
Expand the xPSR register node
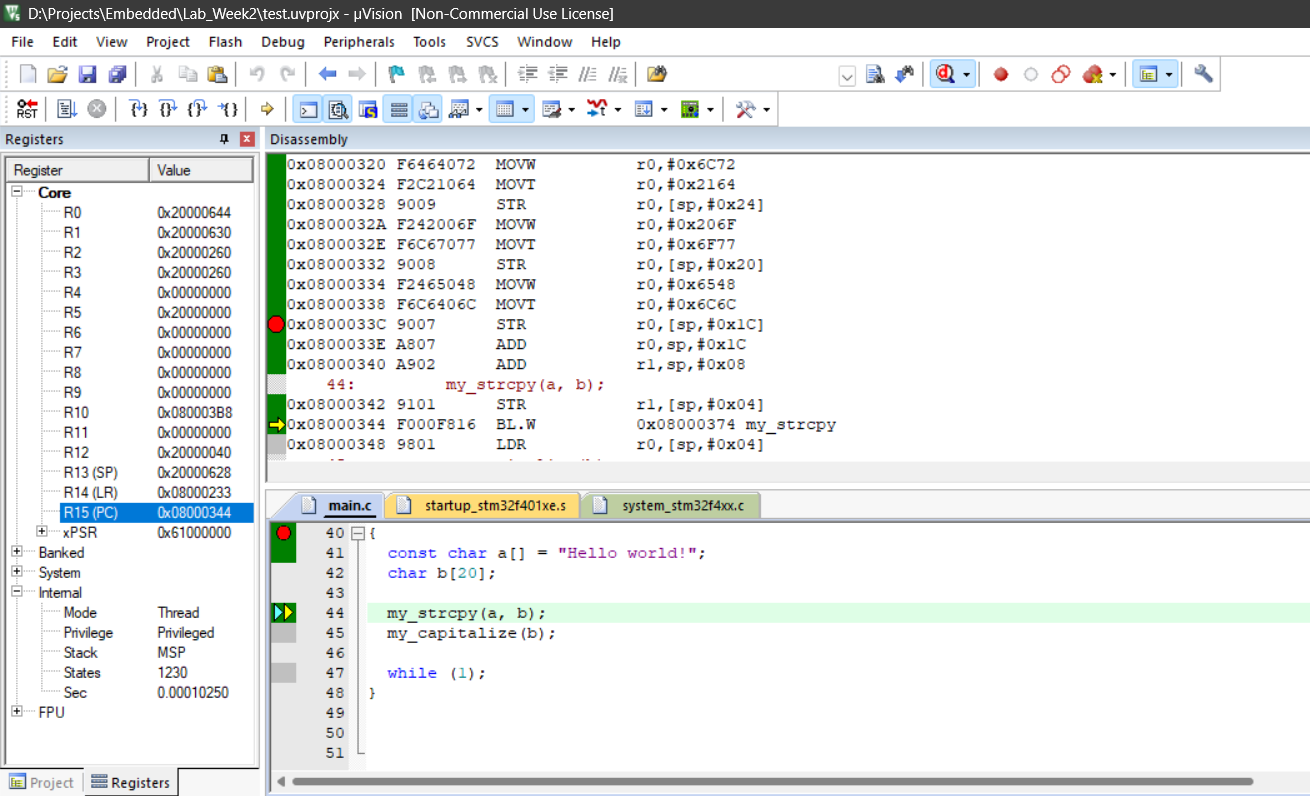42,532
